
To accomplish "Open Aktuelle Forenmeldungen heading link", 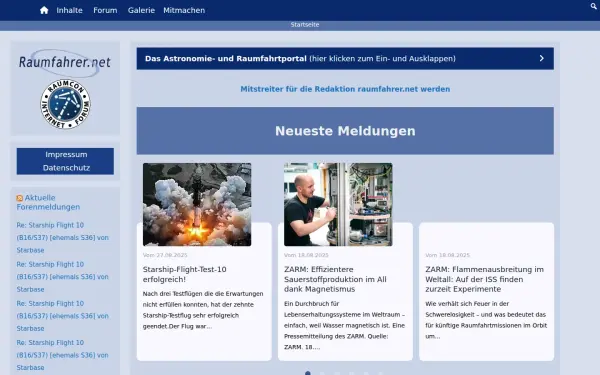I will pos(48,202).
